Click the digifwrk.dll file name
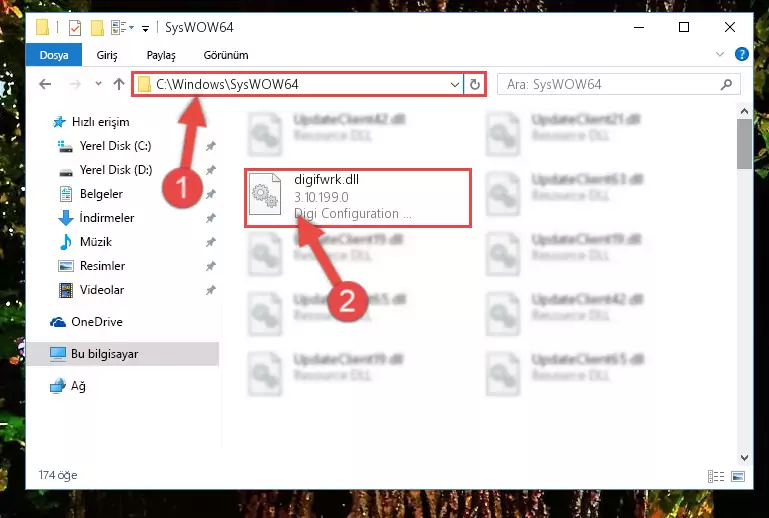 tap(327, 180)
